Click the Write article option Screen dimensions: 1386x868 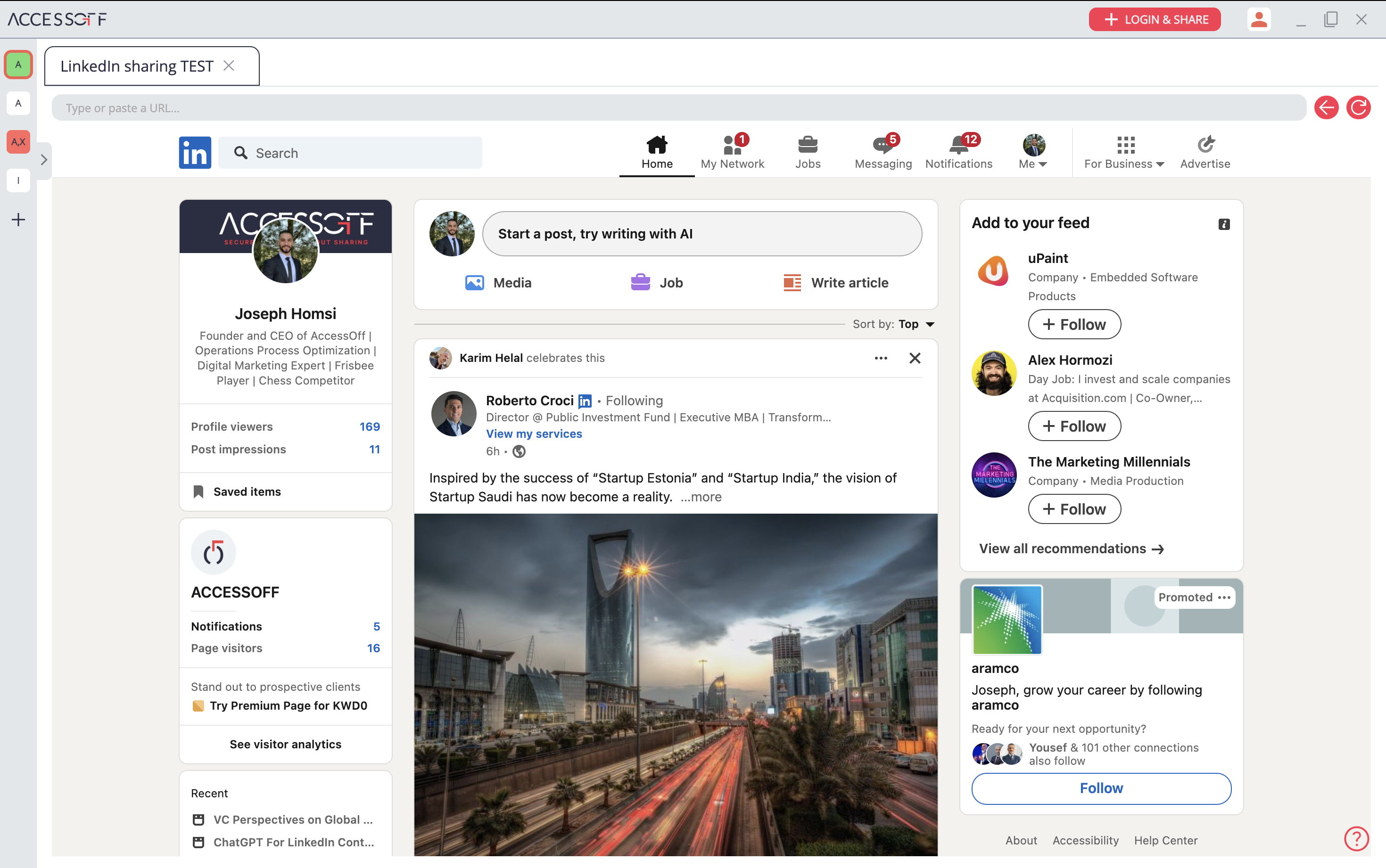pyautogui.click(x=836, y=282)
